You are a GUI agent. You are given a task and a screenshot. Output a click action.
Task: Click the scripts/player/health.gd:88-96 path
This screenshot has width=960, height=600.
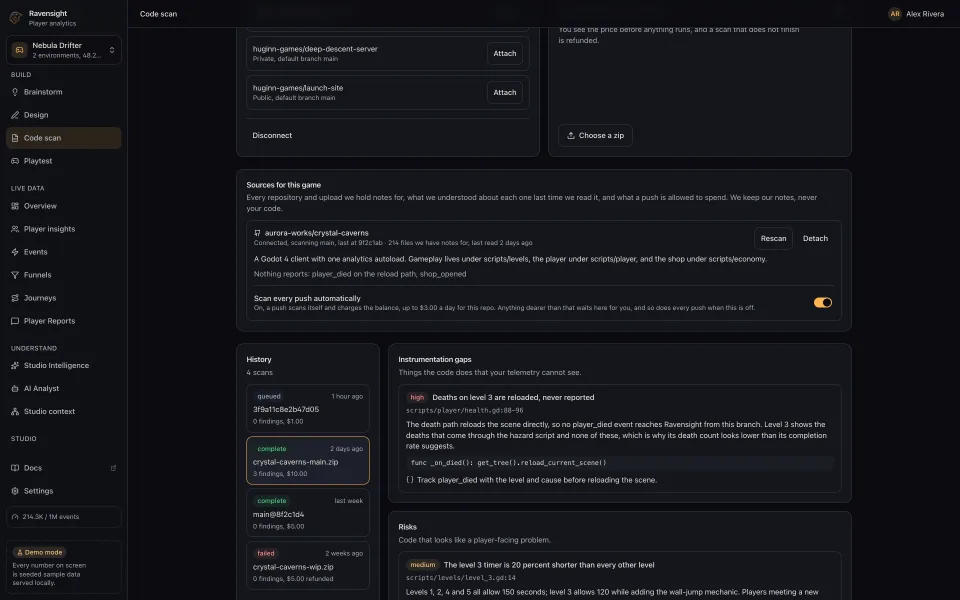(464, 411)
